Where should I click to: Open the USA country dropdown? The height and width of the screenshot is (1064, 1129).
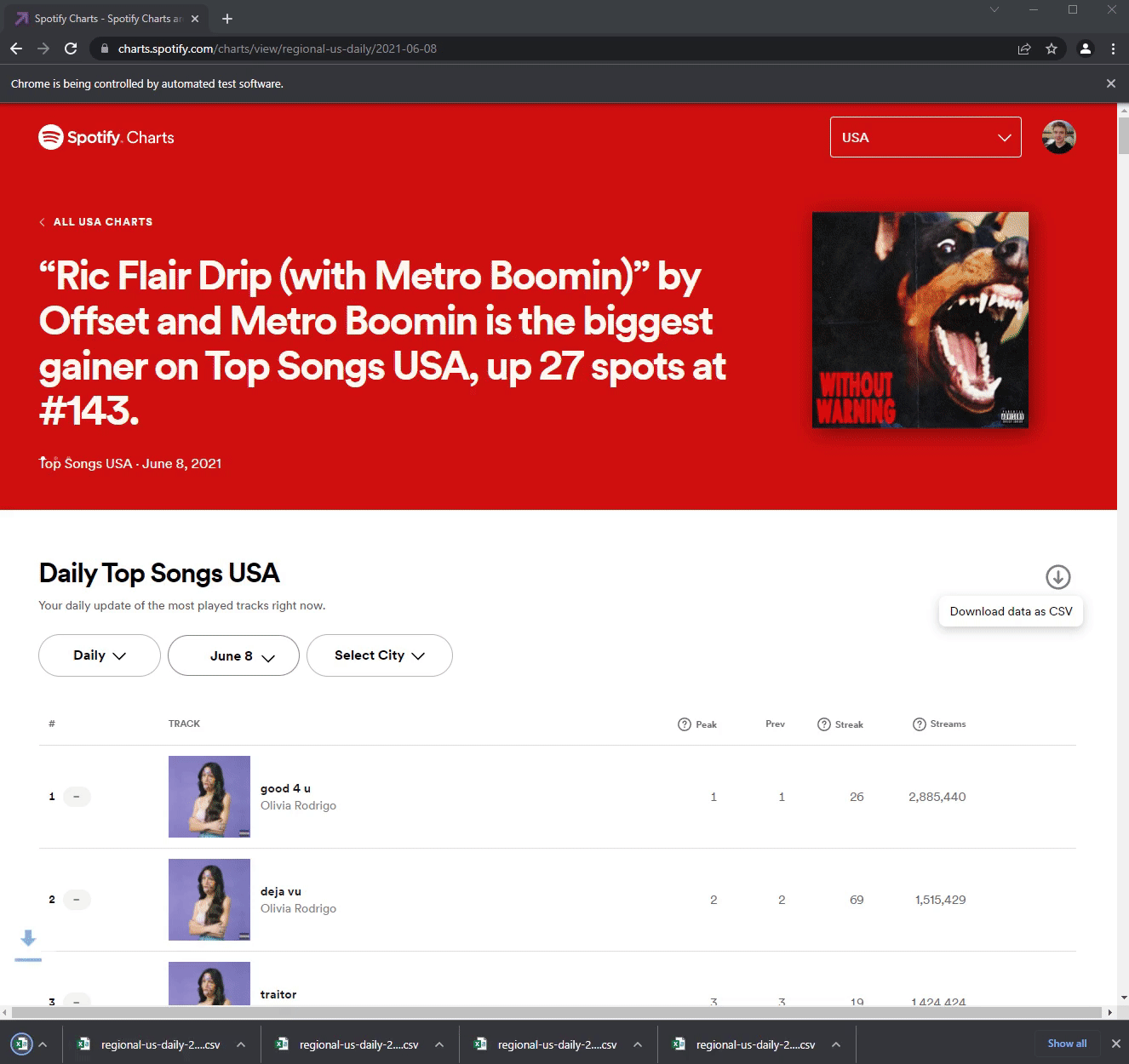926,137
